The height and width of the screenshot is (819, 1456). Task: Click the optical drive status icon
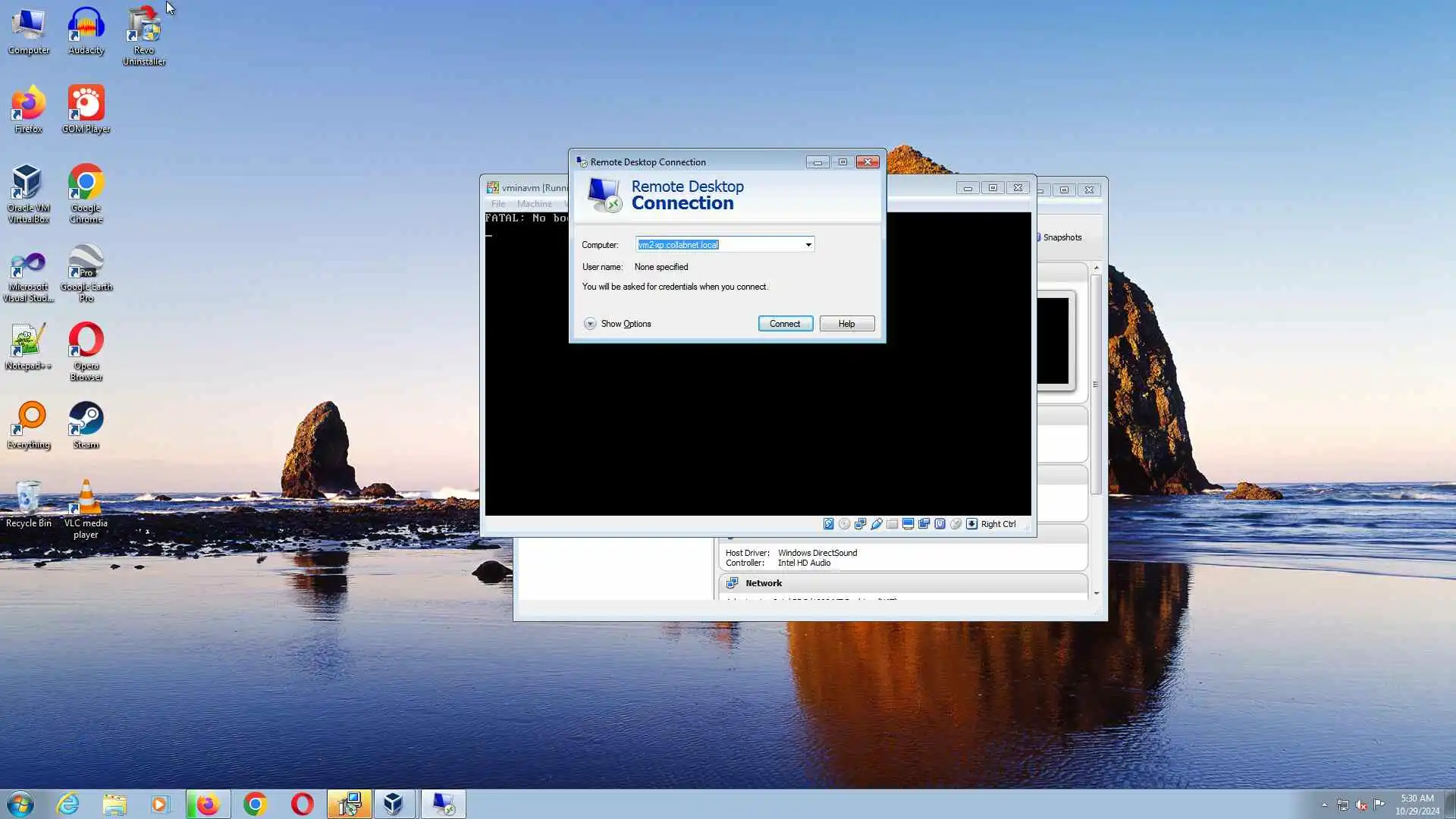pos(844,524)
